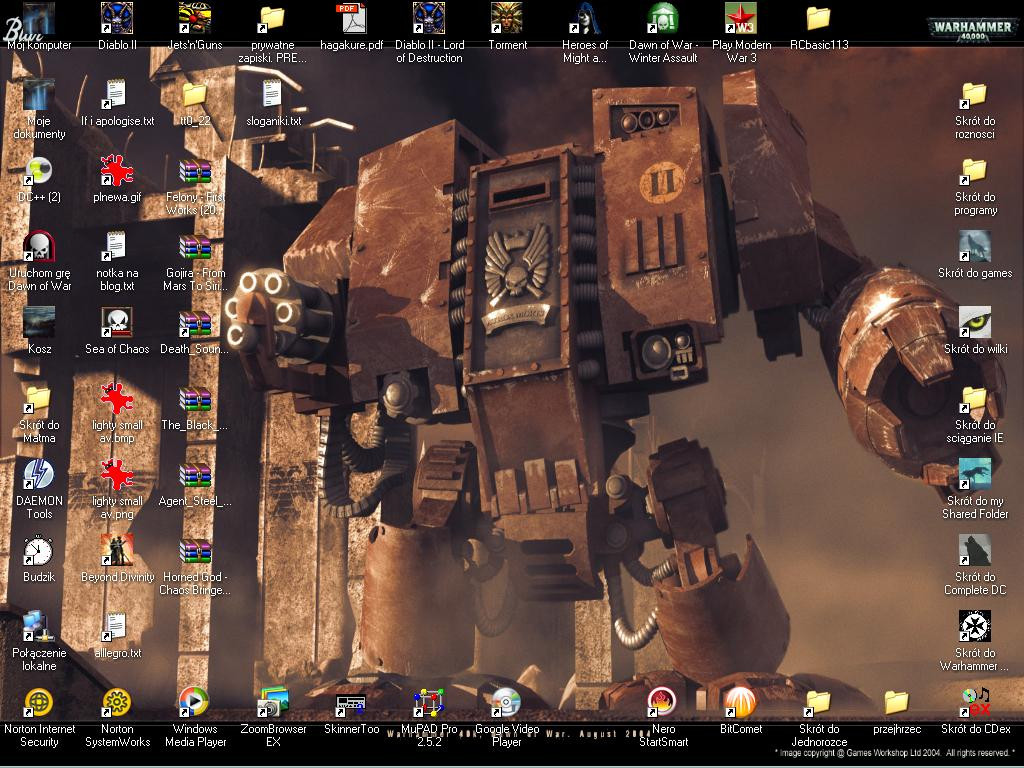The width and height of the screenshot is (1024, 768).
Task: Launch the Beyond Divinity game shortcut
Action: pyautogui.click(x=117, y=551)
